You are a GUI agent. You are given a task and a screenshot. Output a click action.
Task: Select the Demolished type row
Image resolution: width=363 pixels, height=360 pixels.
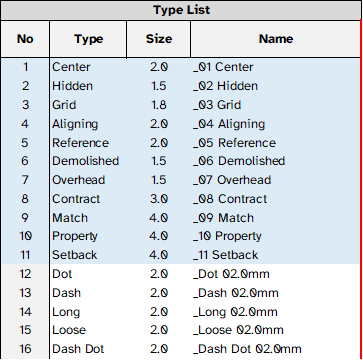[181, 161]
